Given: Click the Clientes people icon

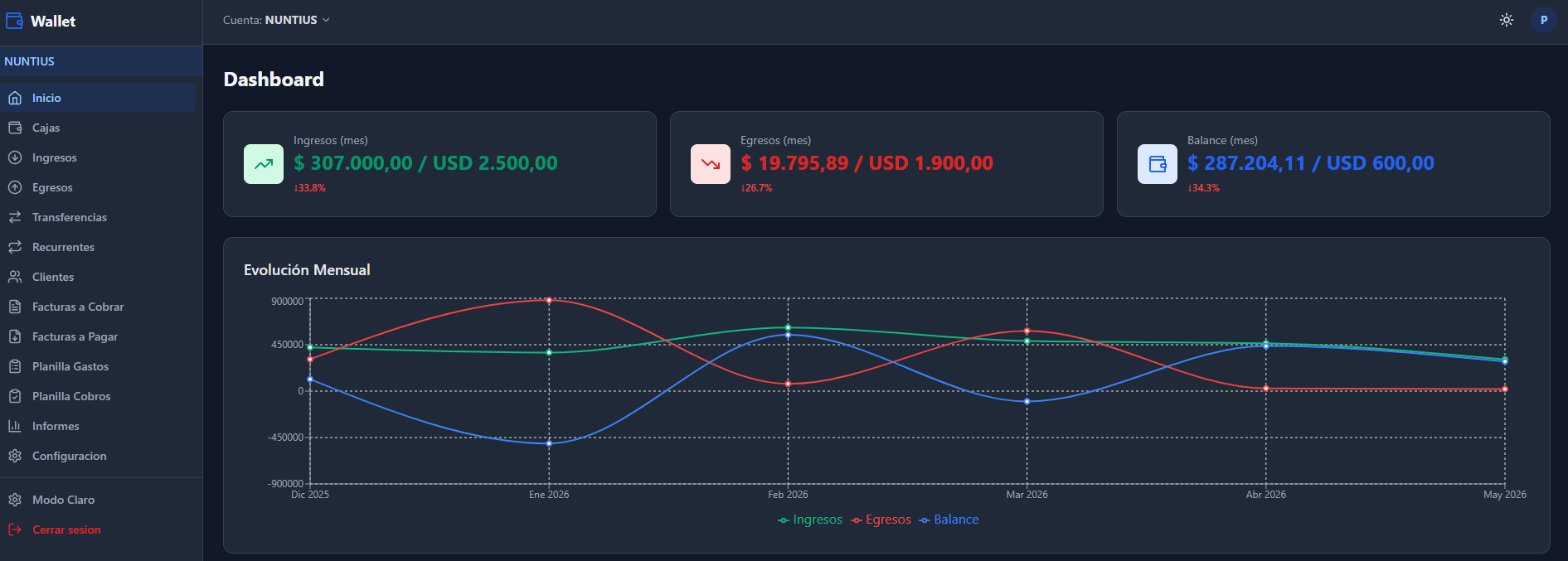Looking at the screenshot, I should tap(15, 277).
